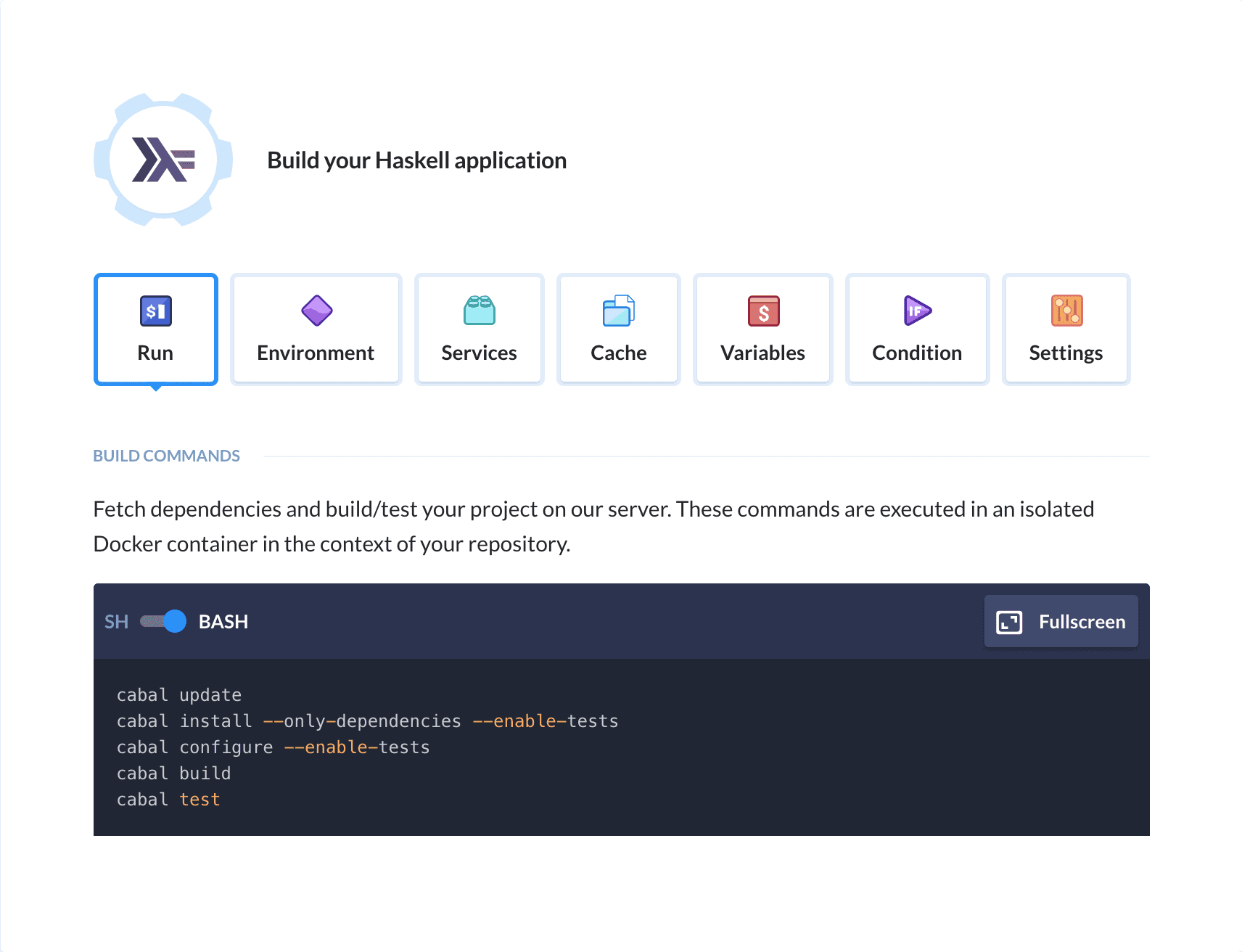
Task: Click the purple Environment diamond icon
Action: [x=316, y=311]
